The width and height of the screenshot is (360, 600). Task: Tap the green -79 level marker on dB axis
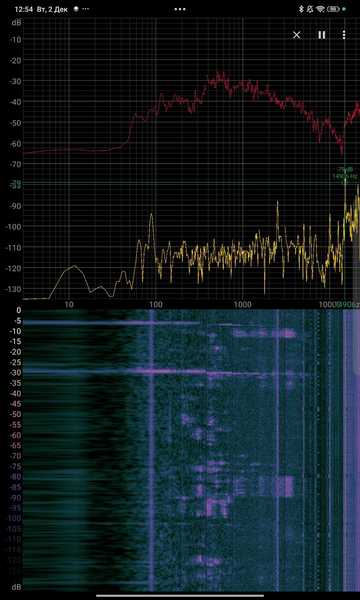coord(16,183)
